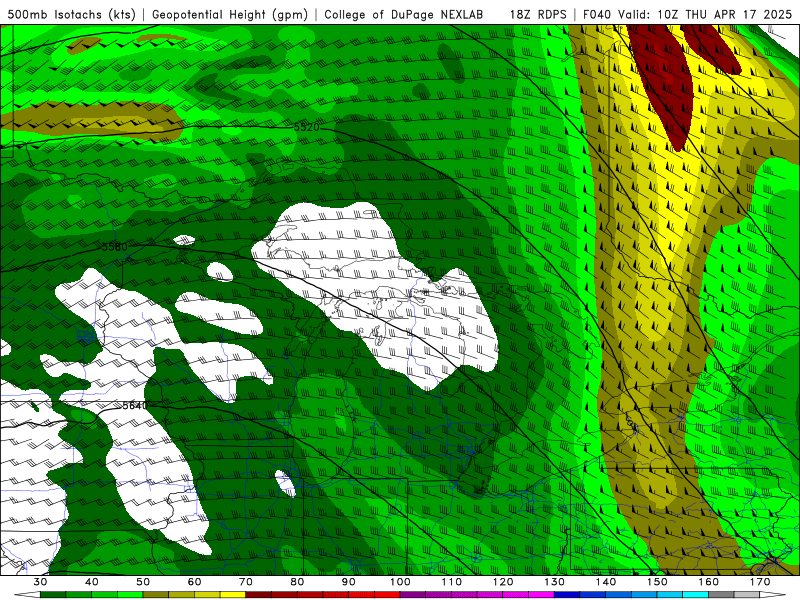Click the 'F040 Valid: 10Z THU APR 17 2025' text
The height and width of the screenshot is (600, 800).
tap(687, 15)
